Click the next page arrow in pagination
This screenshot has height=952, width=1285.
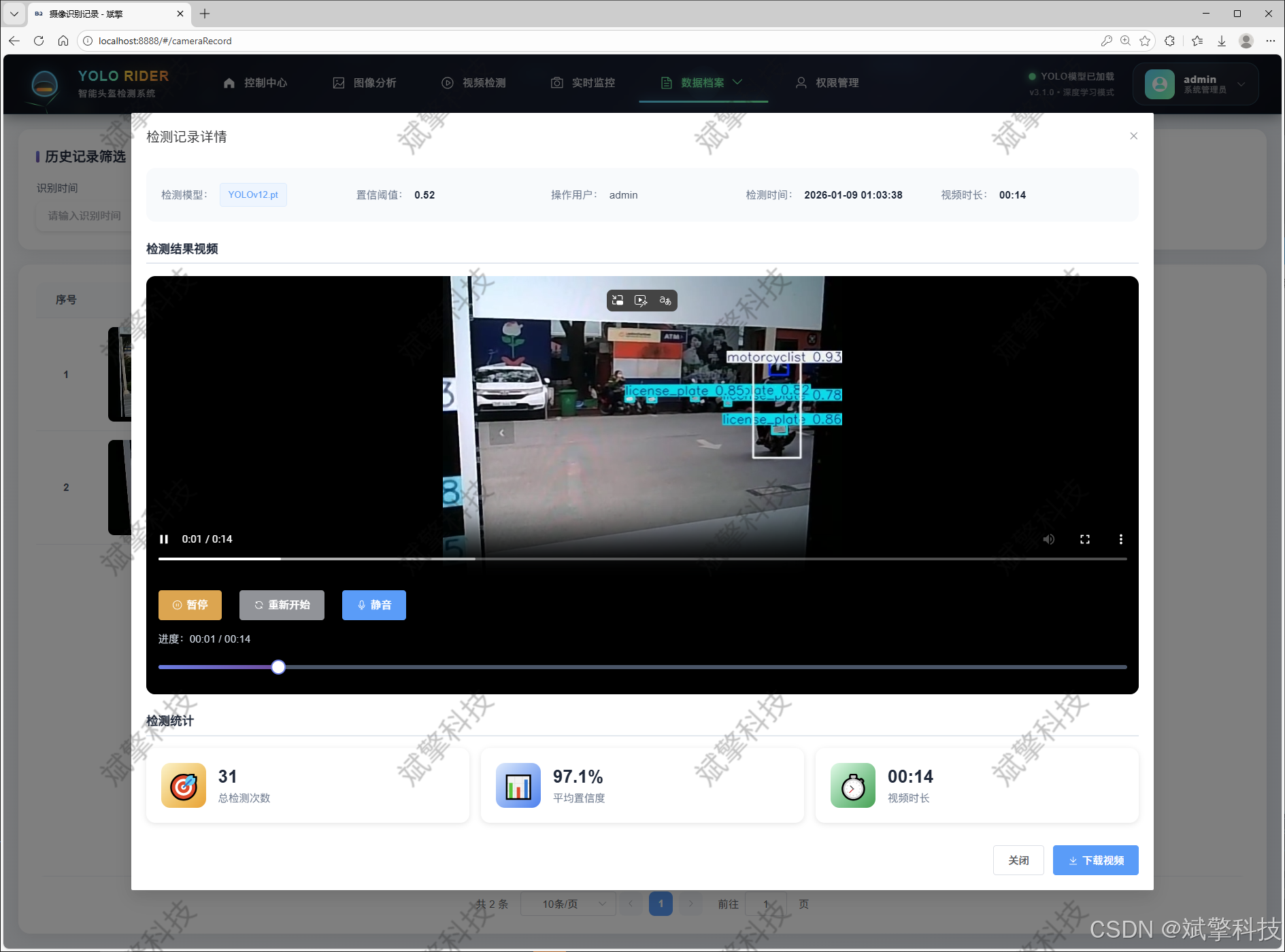coord(690,904)
